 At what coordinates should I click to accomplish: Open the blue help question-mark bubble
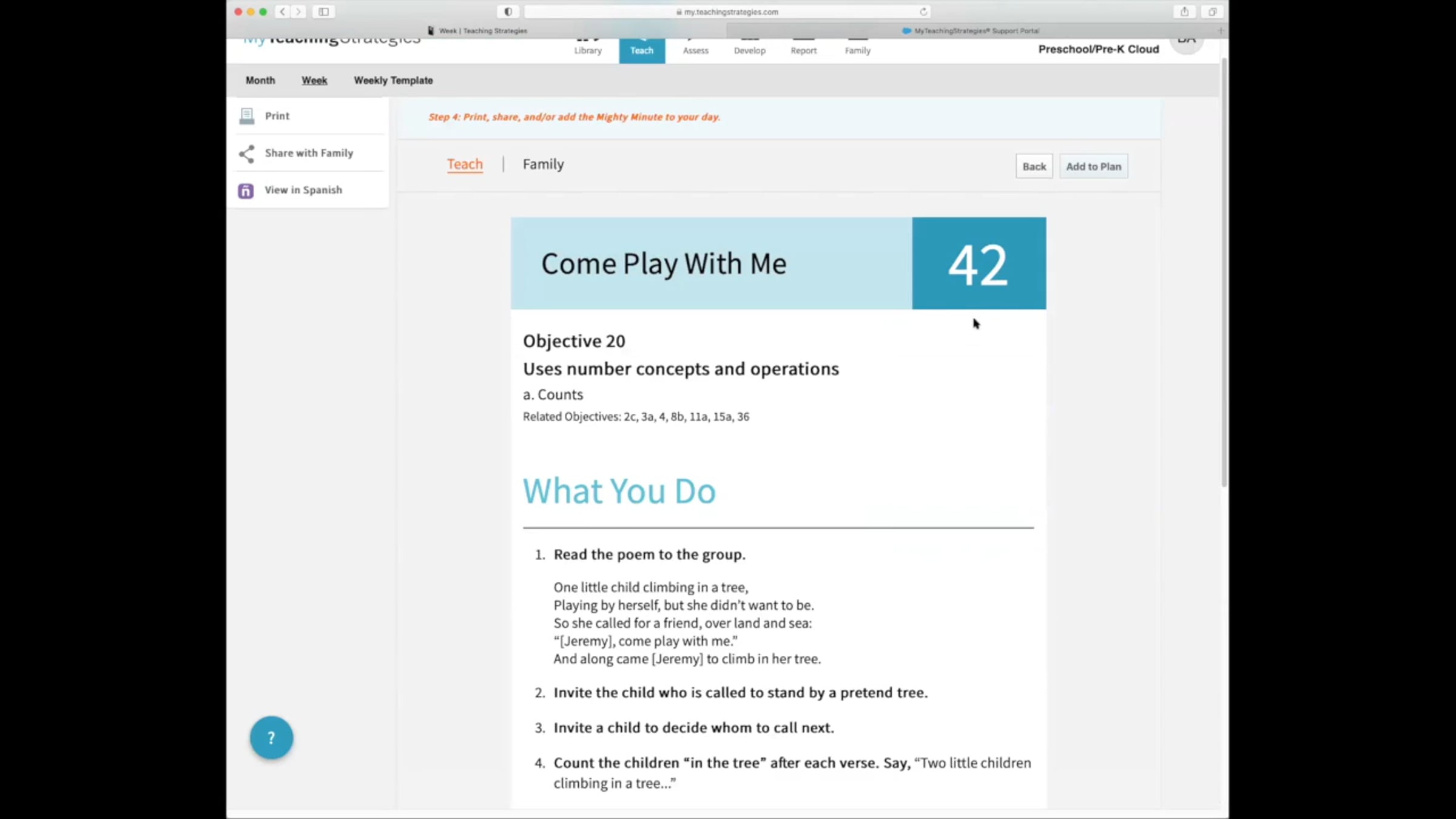(271, 738)
